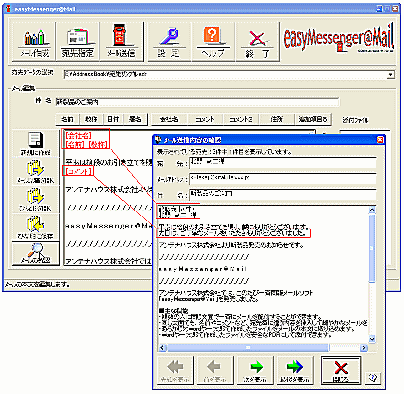
Task: Click the folder icon with right arrow, lower one
Action: [35, 199]
